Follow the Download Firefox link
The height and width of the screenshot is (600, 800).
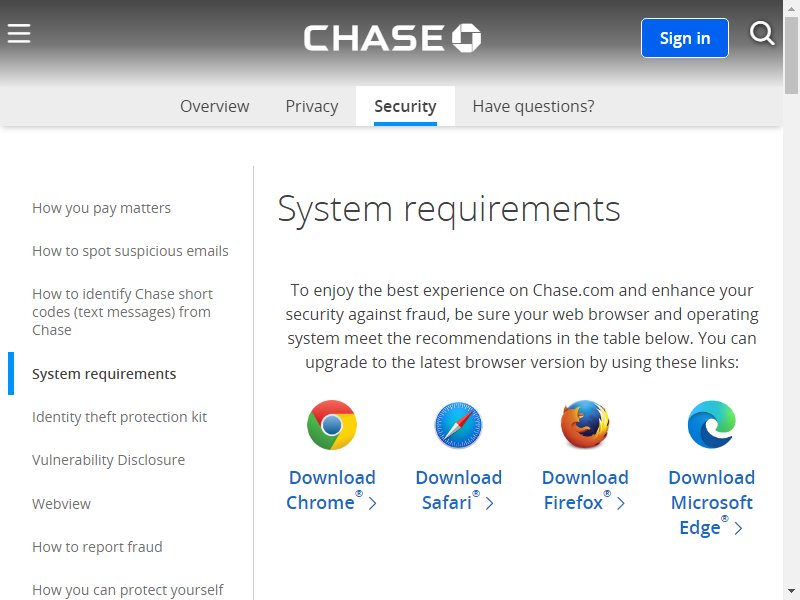click(585, 490)
